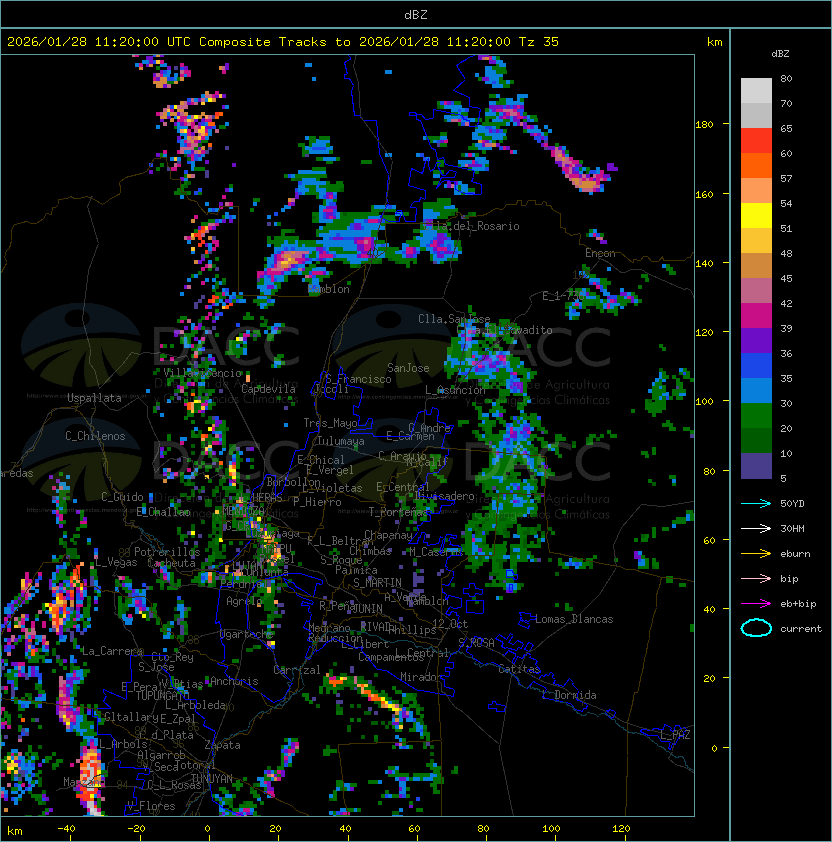Click the 'Uspallata' map label
Image resolution: width=832 pixels, height=842 pixels.
[94, 398]
